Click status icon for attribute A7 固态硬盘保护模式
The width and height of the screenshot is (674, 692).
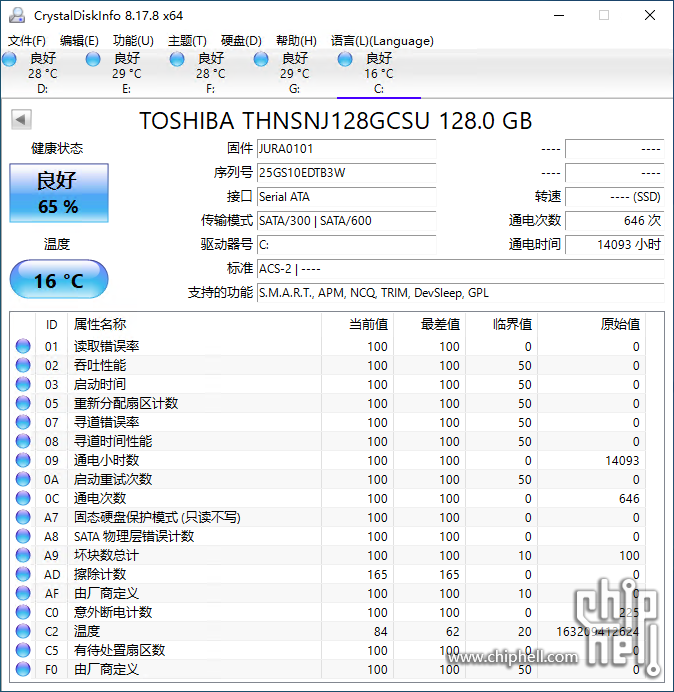[23, 517]
